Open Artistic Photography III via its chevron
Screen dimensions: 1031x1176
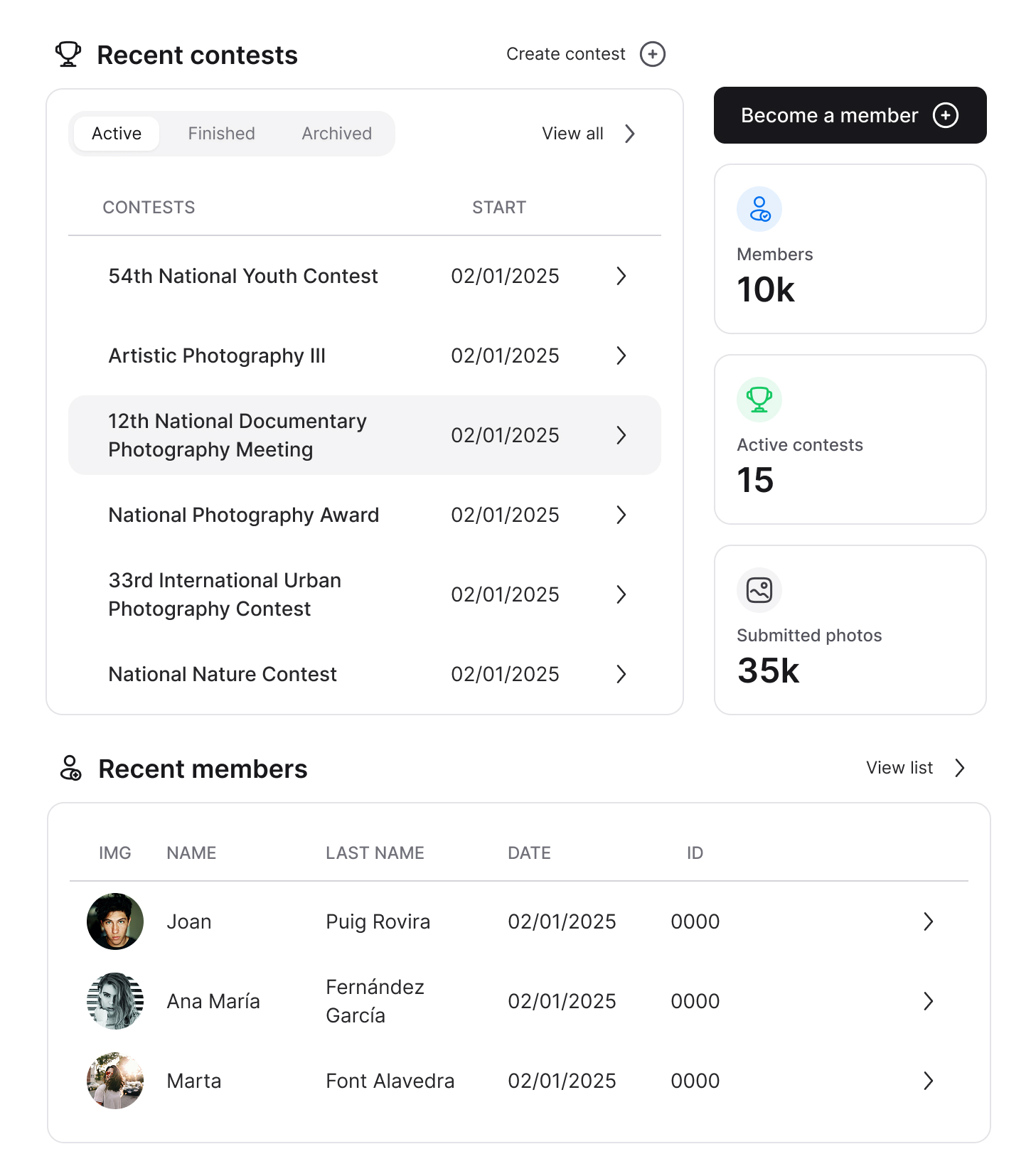[x=621, y=356]
